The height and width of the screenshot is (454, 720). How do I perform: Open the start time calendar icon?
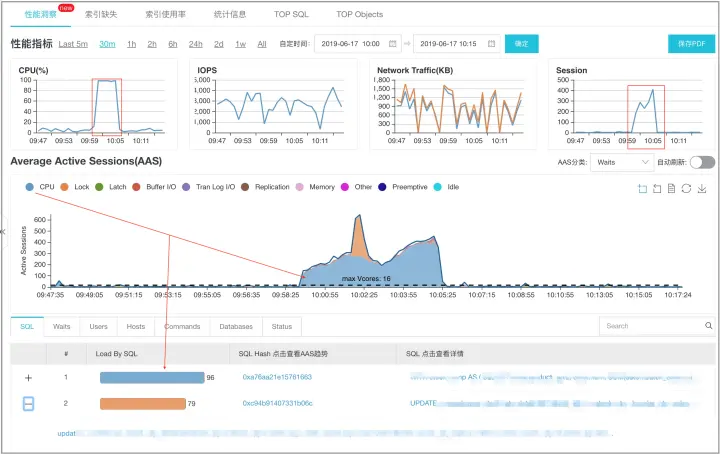click(x=393, y=44)
